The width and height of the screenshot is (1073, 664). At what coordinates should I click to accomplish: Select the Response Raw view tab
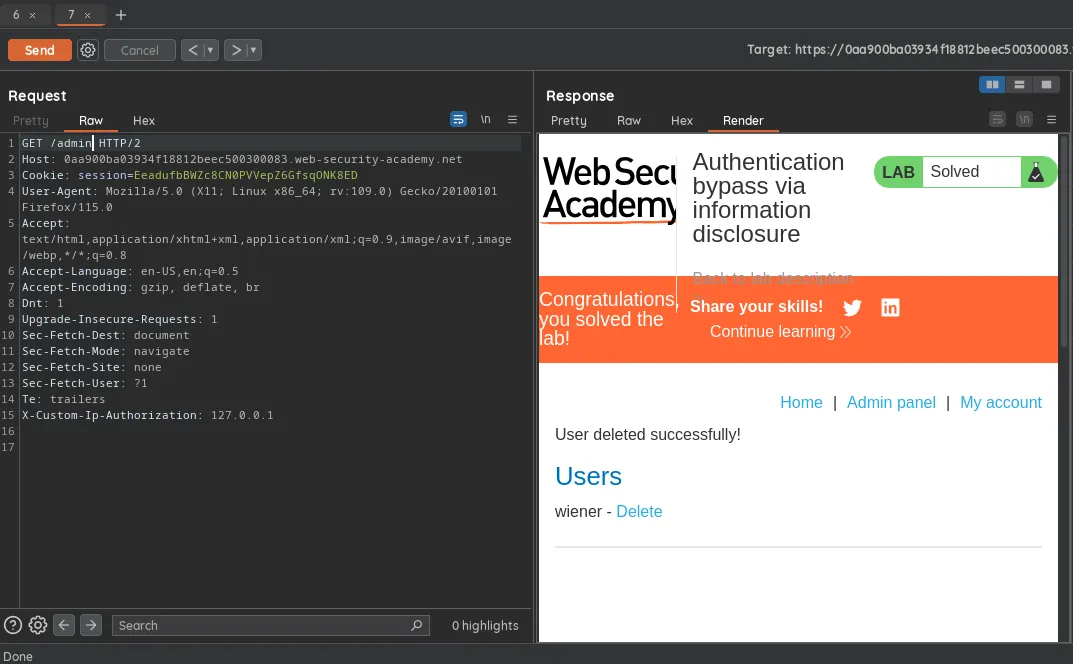pos(629,120)
